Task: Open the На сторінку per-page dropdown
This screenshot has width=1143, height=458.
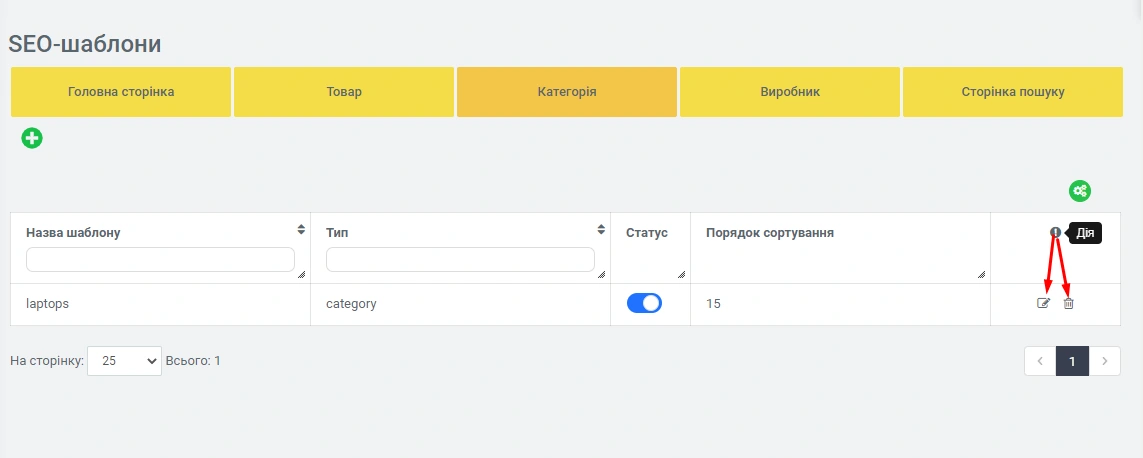Action: pos(124,361)
